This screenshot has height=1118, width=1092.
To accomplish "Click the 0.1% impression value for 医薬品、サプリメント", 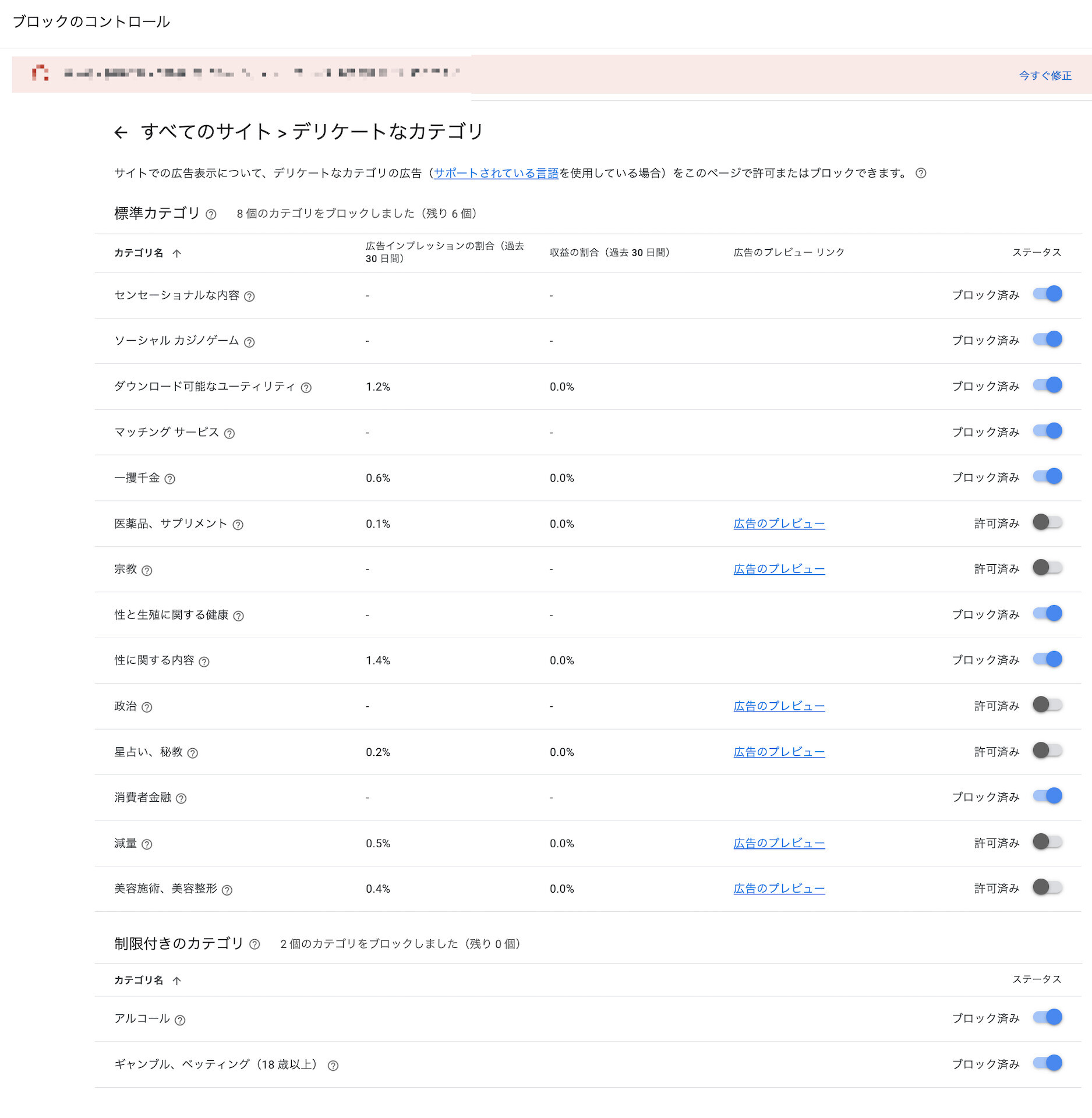I will [378, 523].
